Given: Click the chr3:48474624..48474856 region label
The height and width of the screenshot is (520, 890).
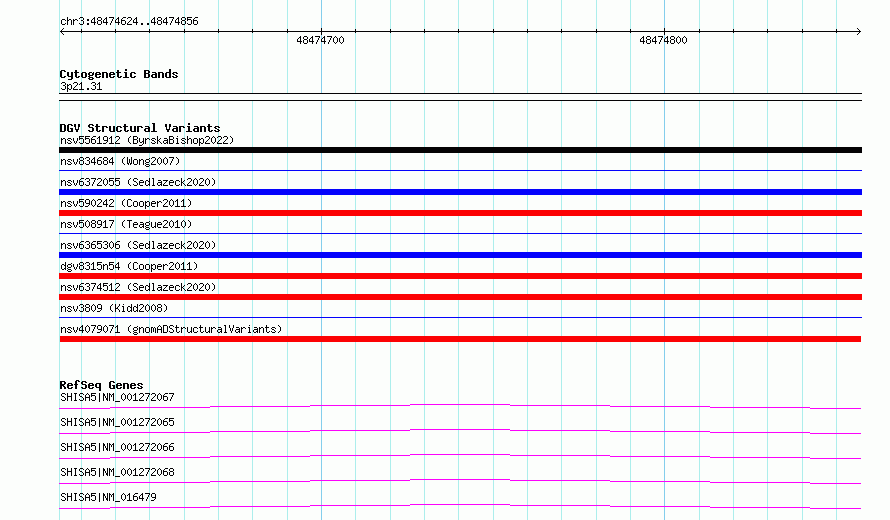Looking at the screenshot, I should point(129,22).
